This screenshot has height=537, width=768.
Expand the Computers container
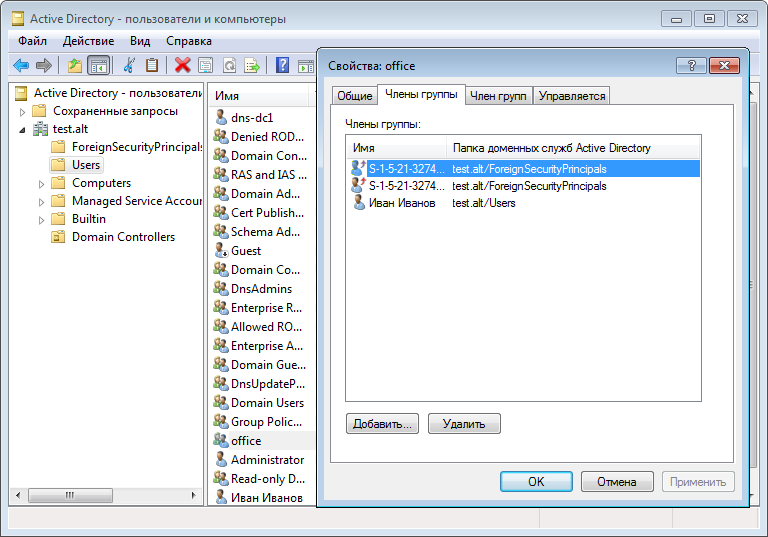(x=41, y=184)
